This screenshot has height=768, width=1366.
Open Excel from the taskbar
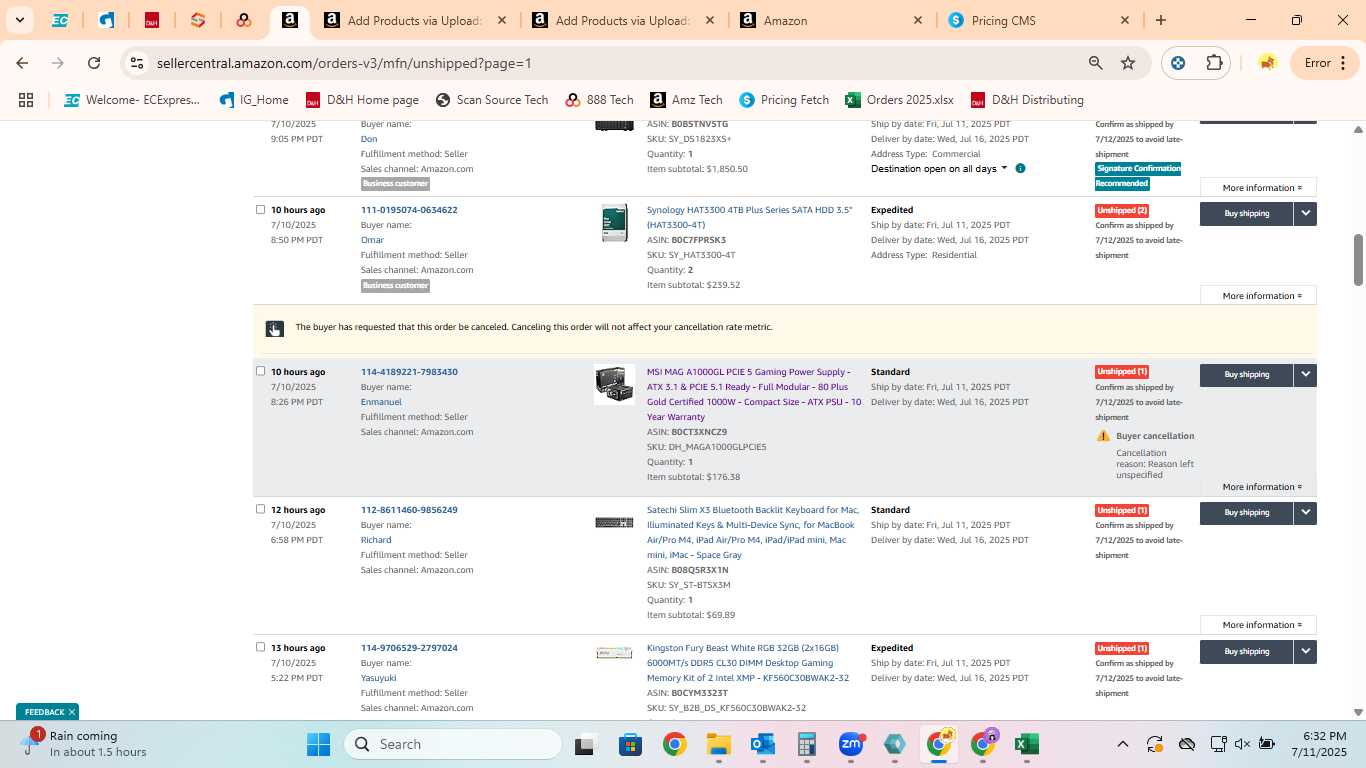1027,744
